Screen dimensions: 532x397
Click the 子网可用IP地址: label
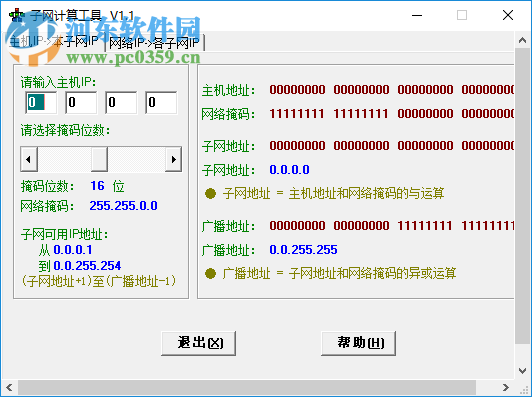[64, 234]
